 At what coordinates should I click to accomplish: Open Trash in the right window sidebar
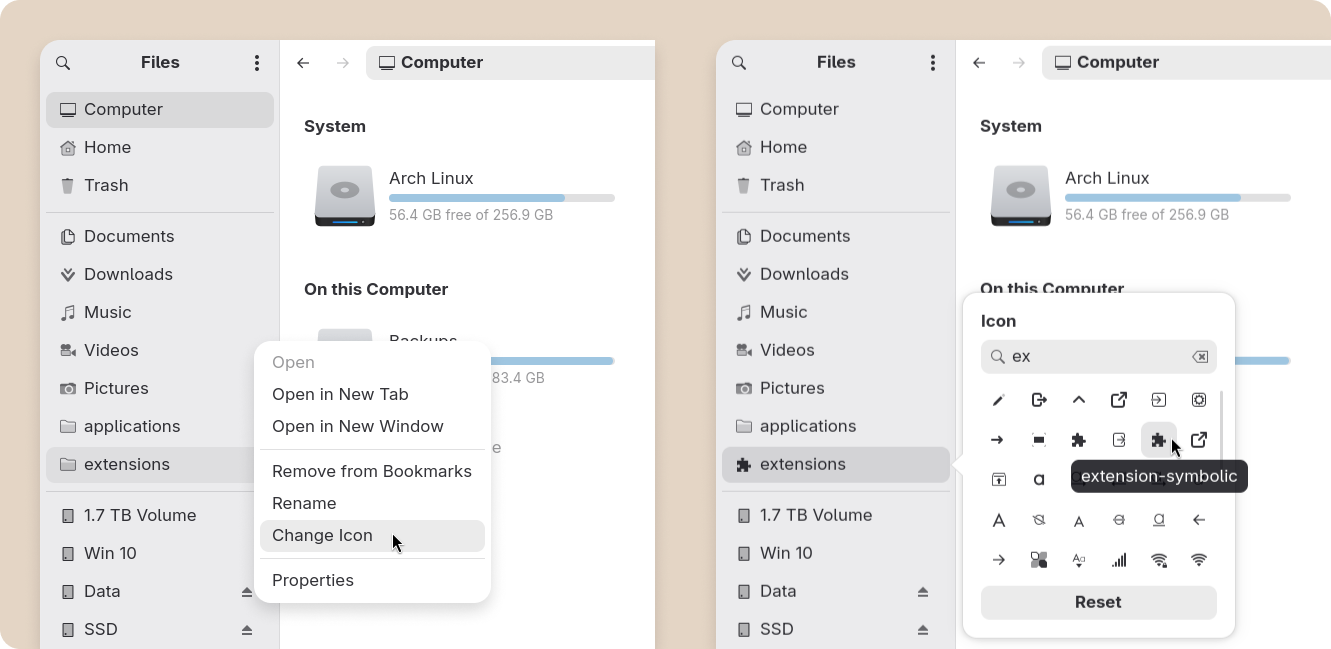click(836, 186)
